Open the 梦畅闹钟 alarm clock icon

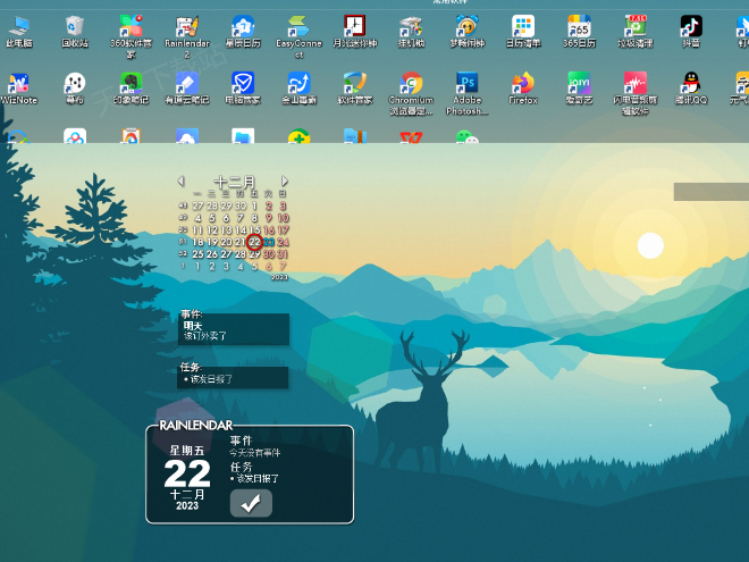(x=467, y=32)
